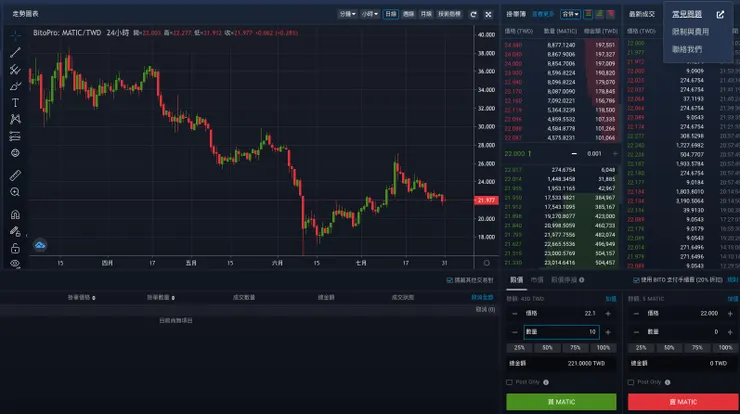Open external link icon beside 常見問題
This screenshot has width=740, height=414.
(x=720, y=15)
